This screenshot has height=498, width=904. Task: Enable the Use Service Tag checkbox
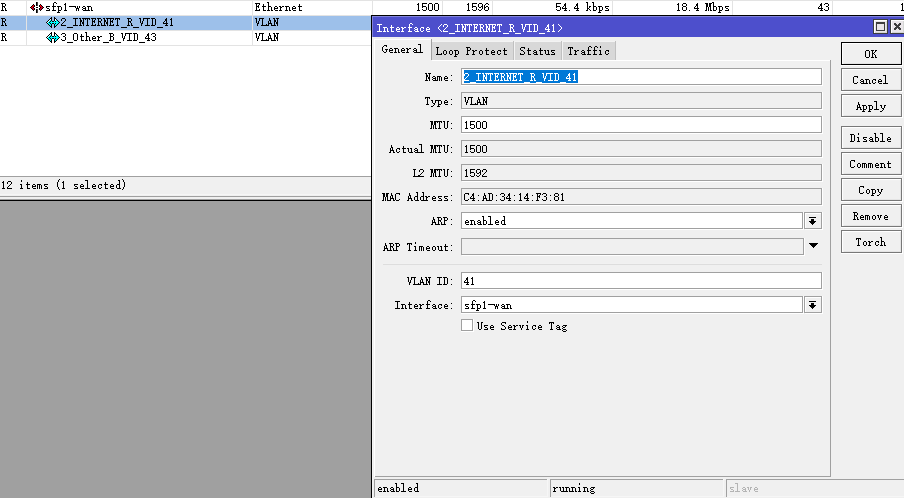(467, 326)
